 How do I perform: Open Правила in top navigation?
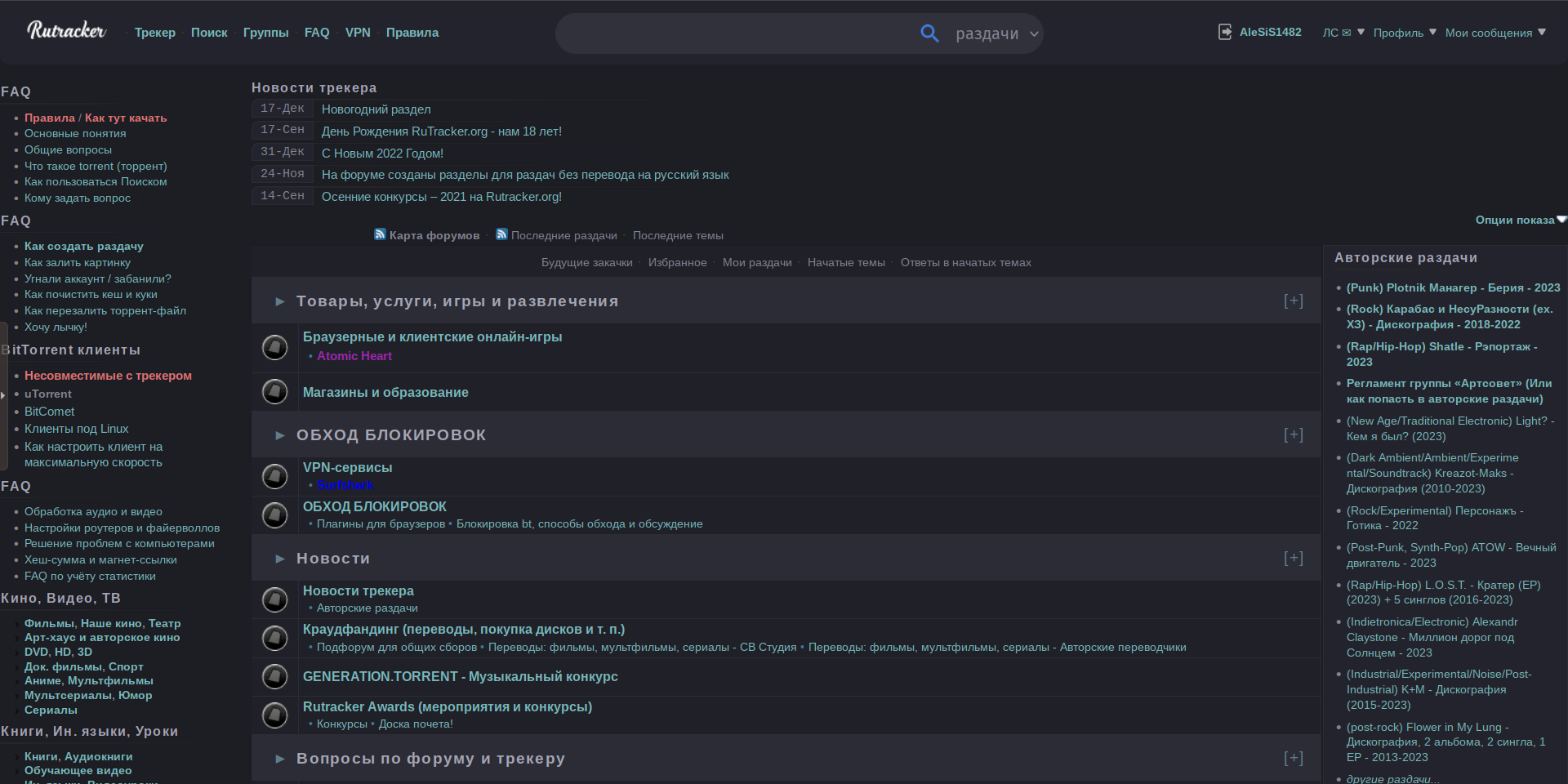point(412,33)
